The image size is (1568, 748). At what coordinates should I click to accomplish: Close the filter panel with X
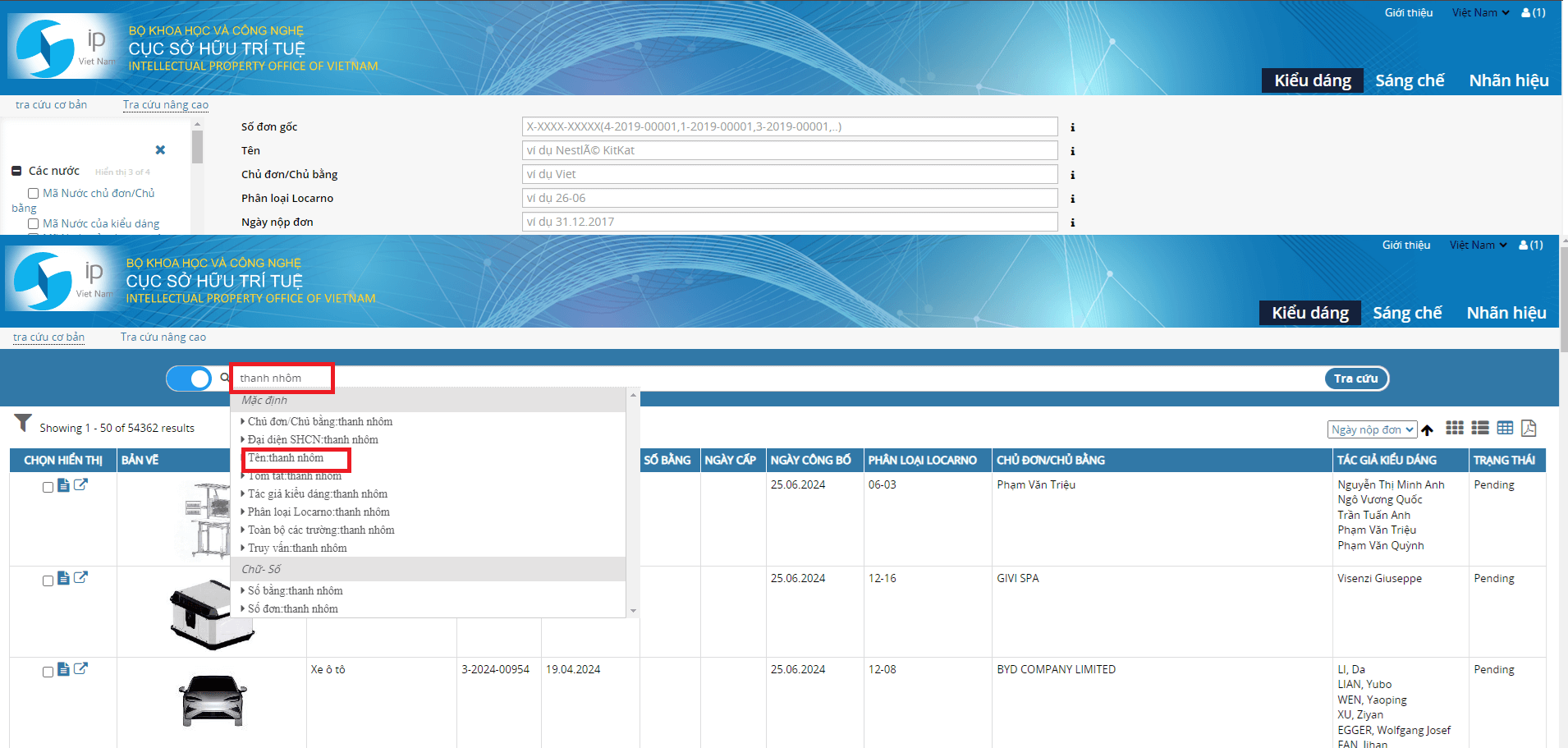160,149
